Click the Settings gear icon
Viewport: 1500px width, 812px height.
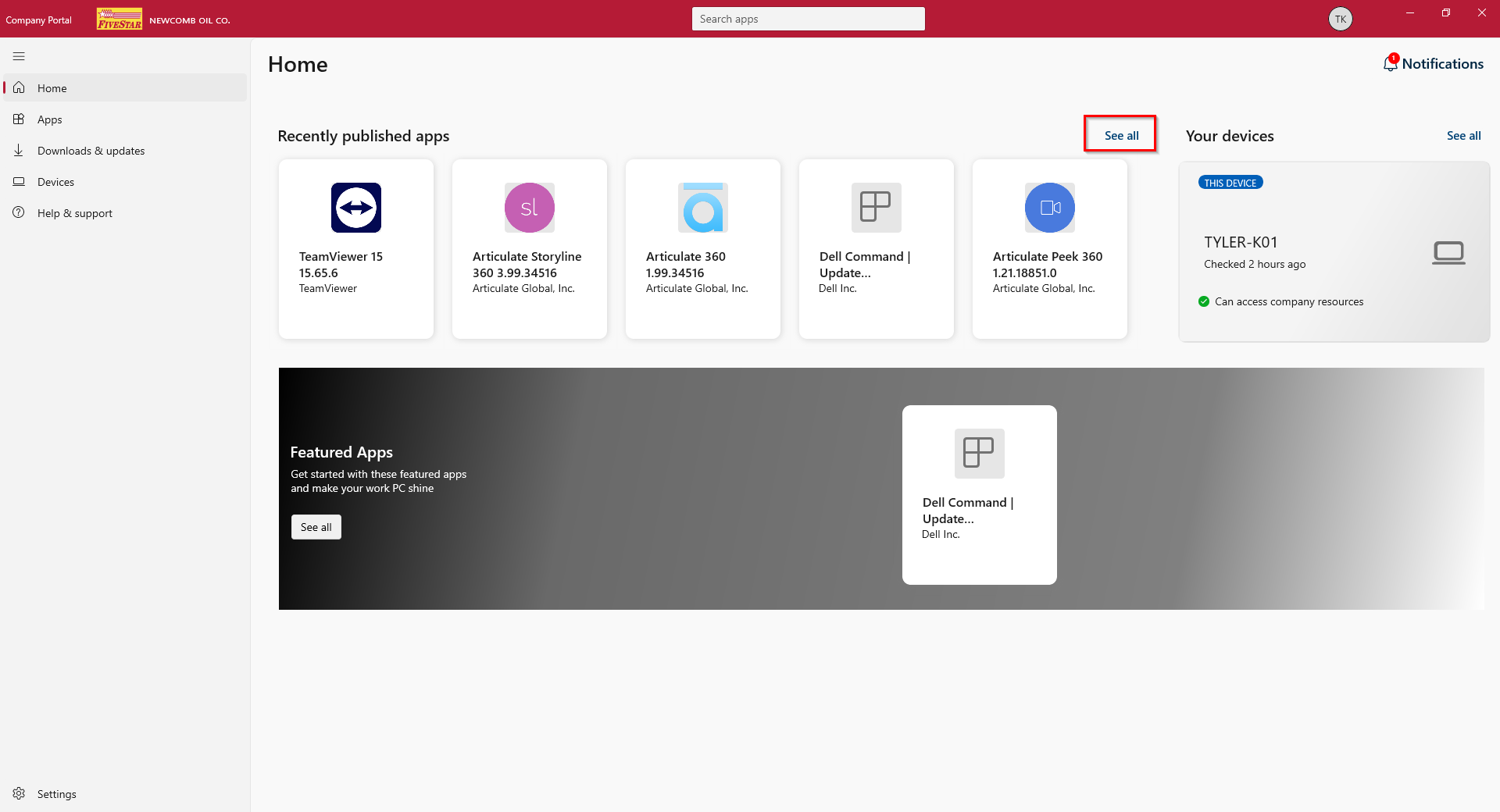pyautogui.click(x=19, y=793)
